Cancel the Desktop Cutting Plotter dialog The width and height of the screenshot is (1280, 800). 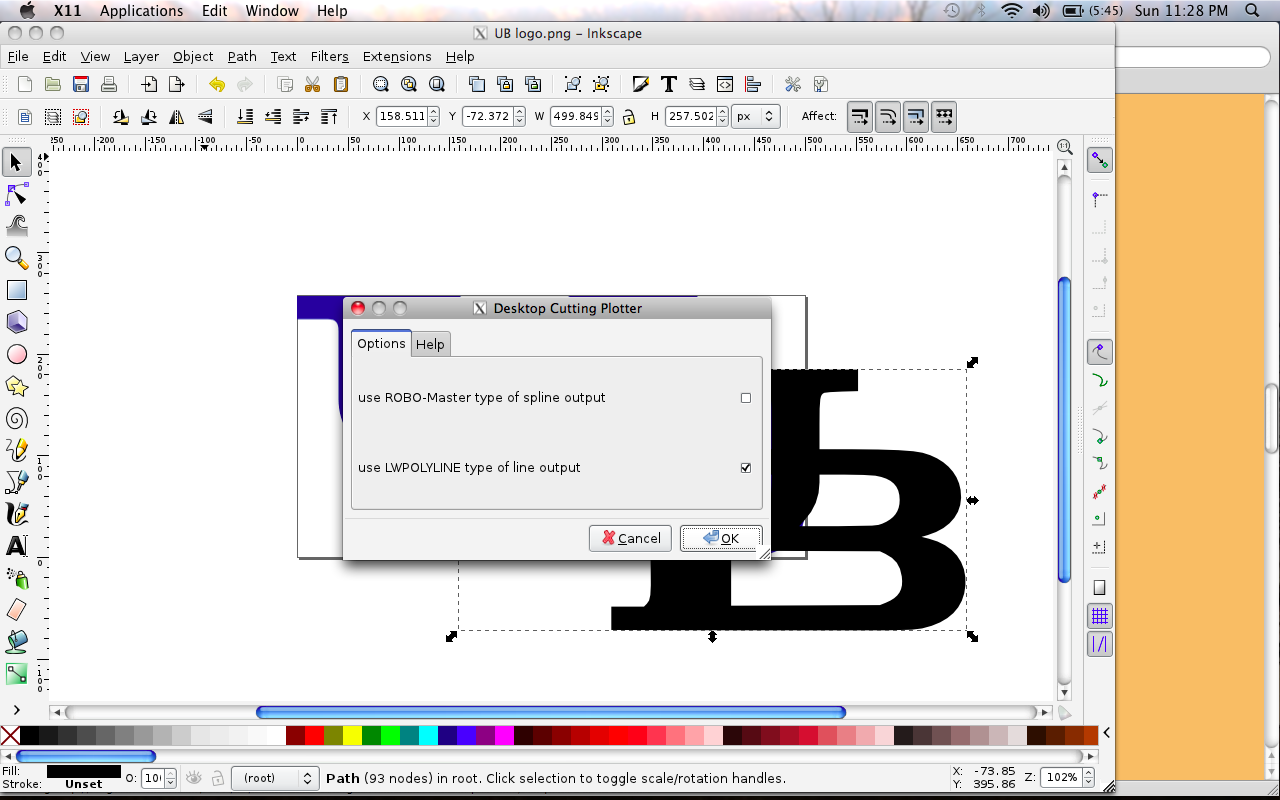(x=630, y=538)
